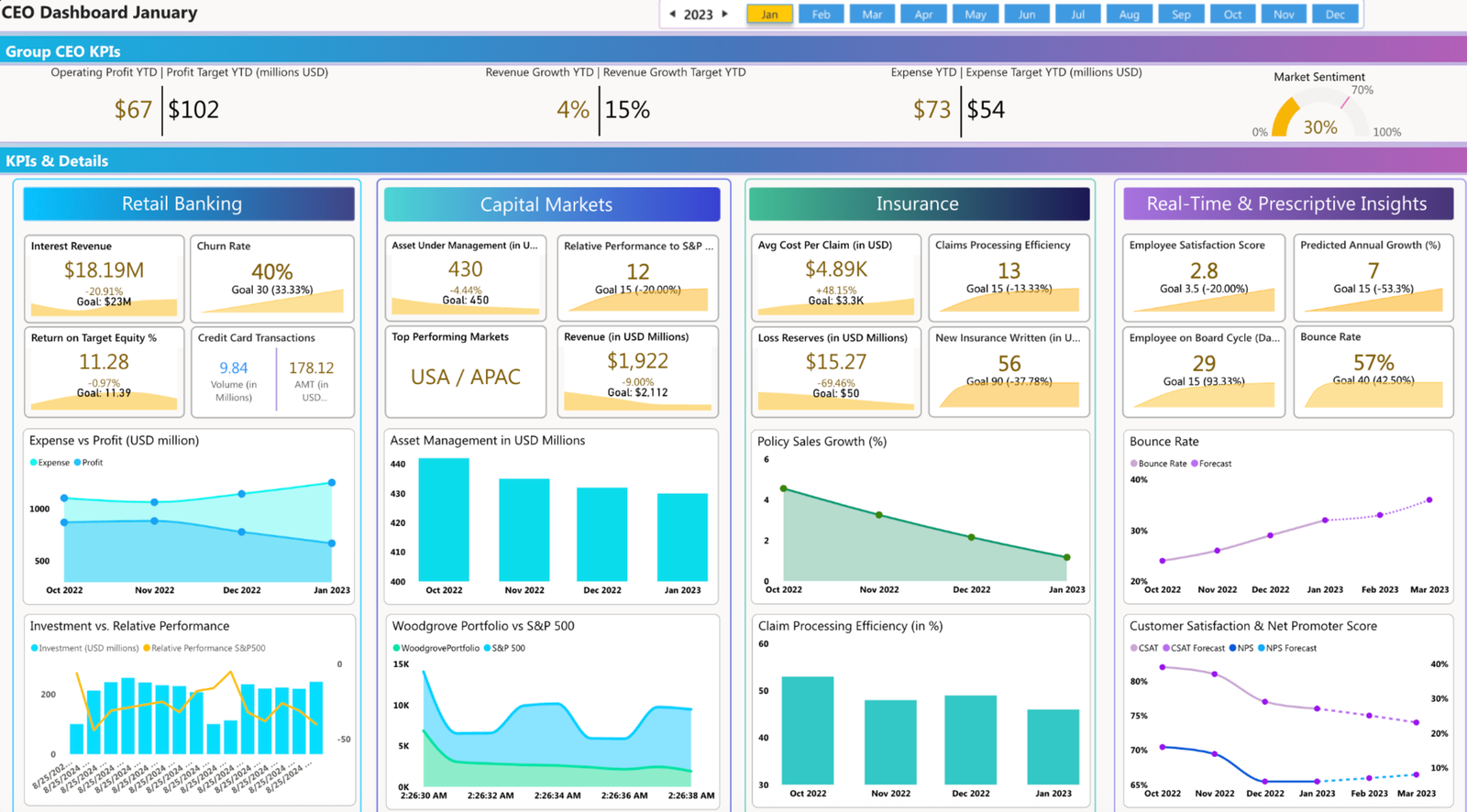The width and height of the screenshot is (1467, 812).
Task: Choose Mar in the month slicer
Action: point(873,14)
